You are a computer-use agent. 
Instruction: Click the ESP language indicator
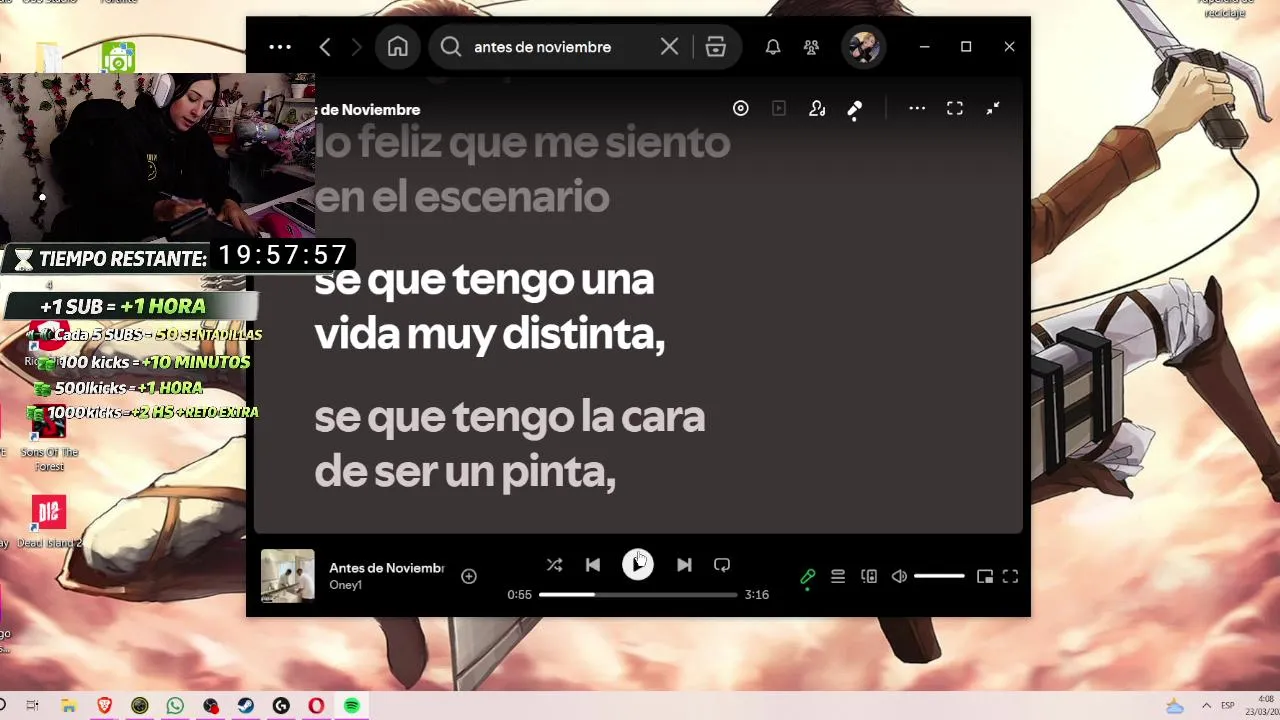(1228, 706)
